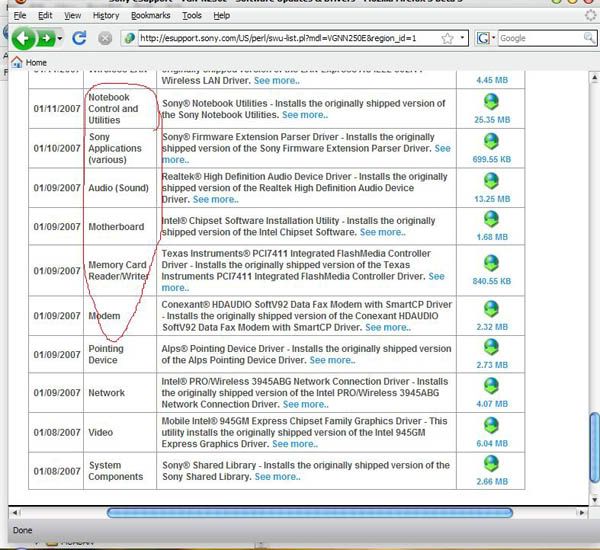Click the Home bookmark toolbar button
This screenshot has width=600, height=550.
29,62
